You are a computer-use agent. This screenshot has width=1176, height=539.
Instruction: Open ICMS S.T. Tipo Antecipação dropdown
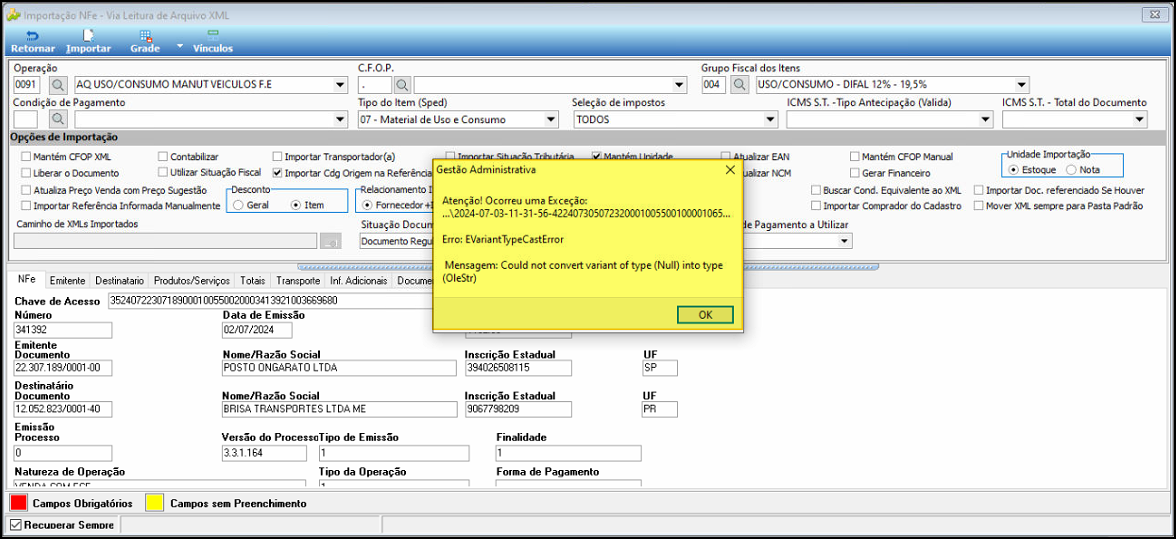[x=985, y=118]
